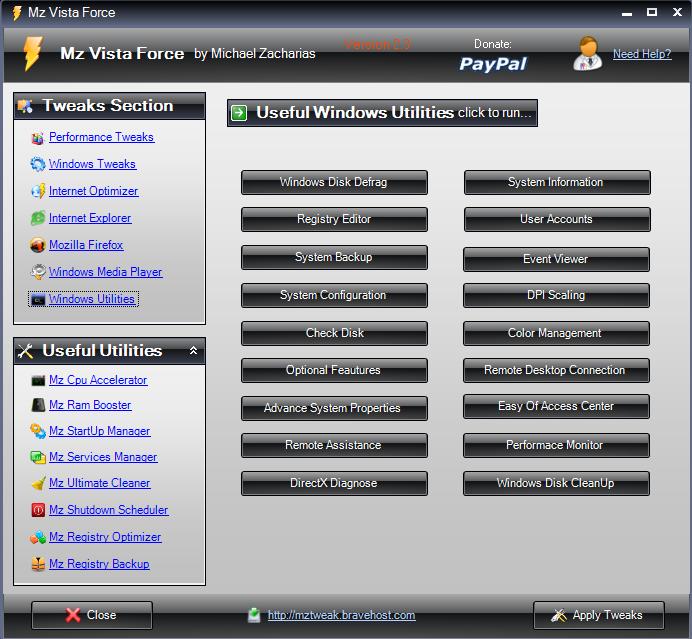692x639 pixels.
Task: Launch Mz Ultimate Cleaner
Action: click(x=100, y=483)
